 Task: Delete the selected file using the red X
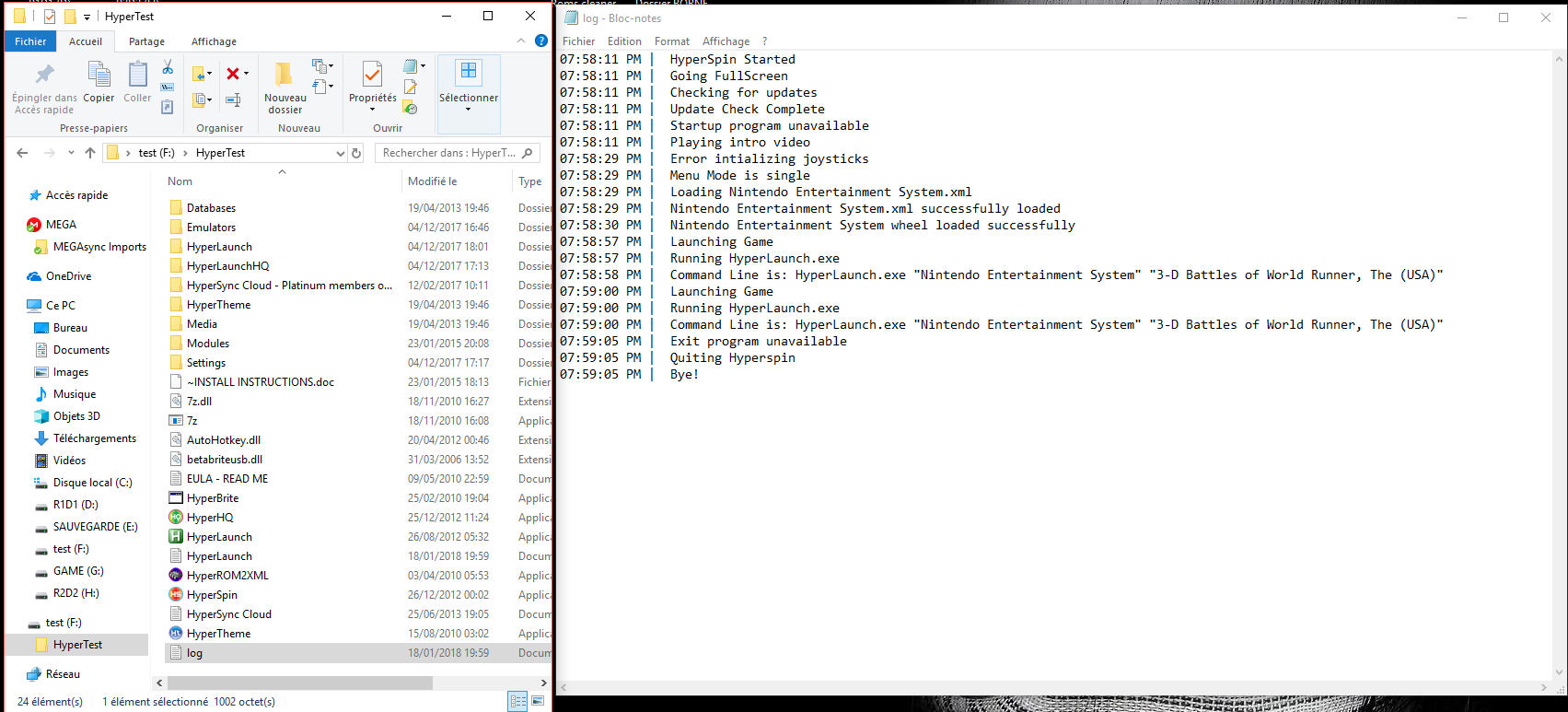tap(233, 74)
